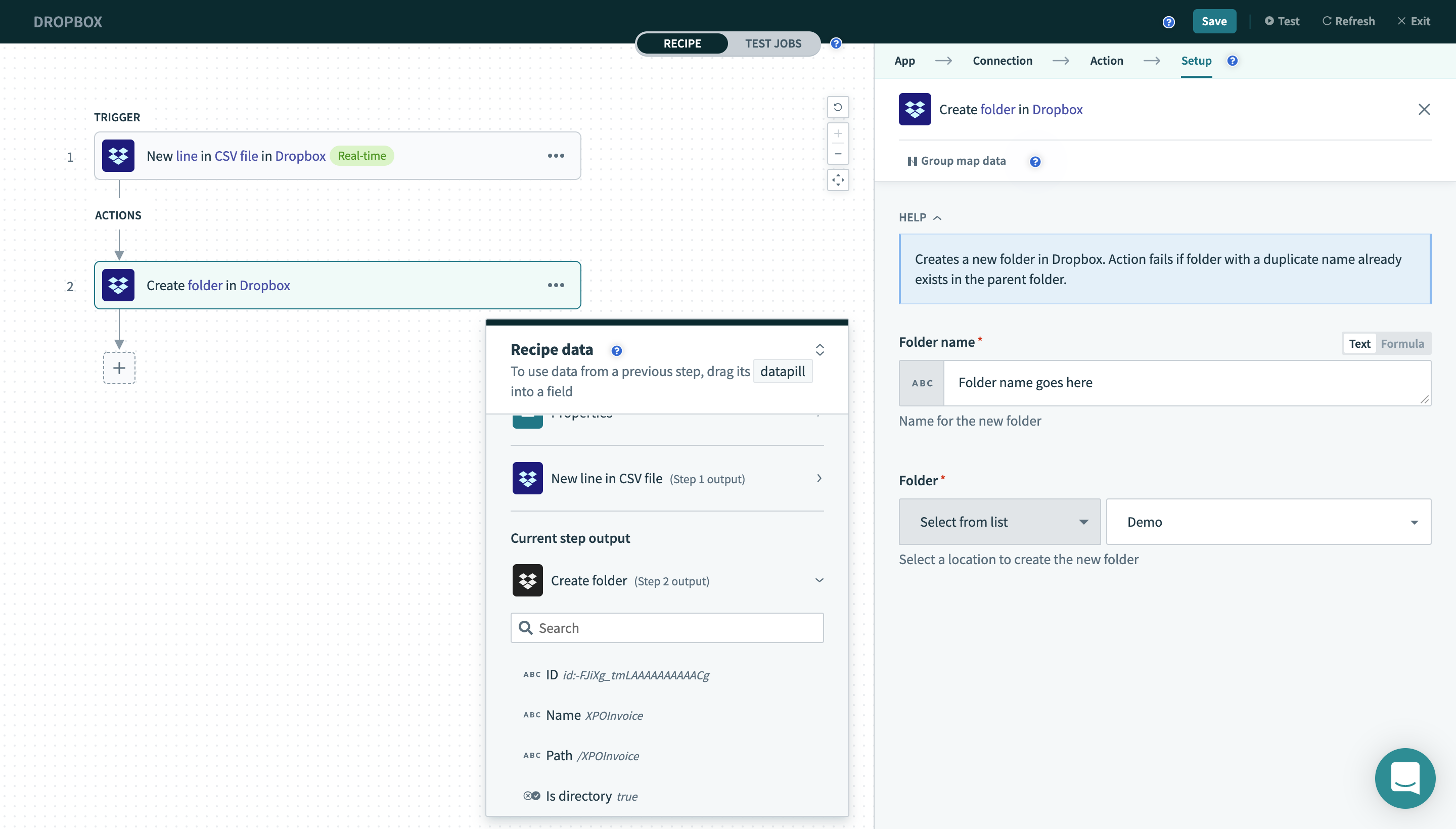The height and width of the screenshot is (829, 1456).
Task: Click the canvas undo/reset icon
Action: [838, 107]
